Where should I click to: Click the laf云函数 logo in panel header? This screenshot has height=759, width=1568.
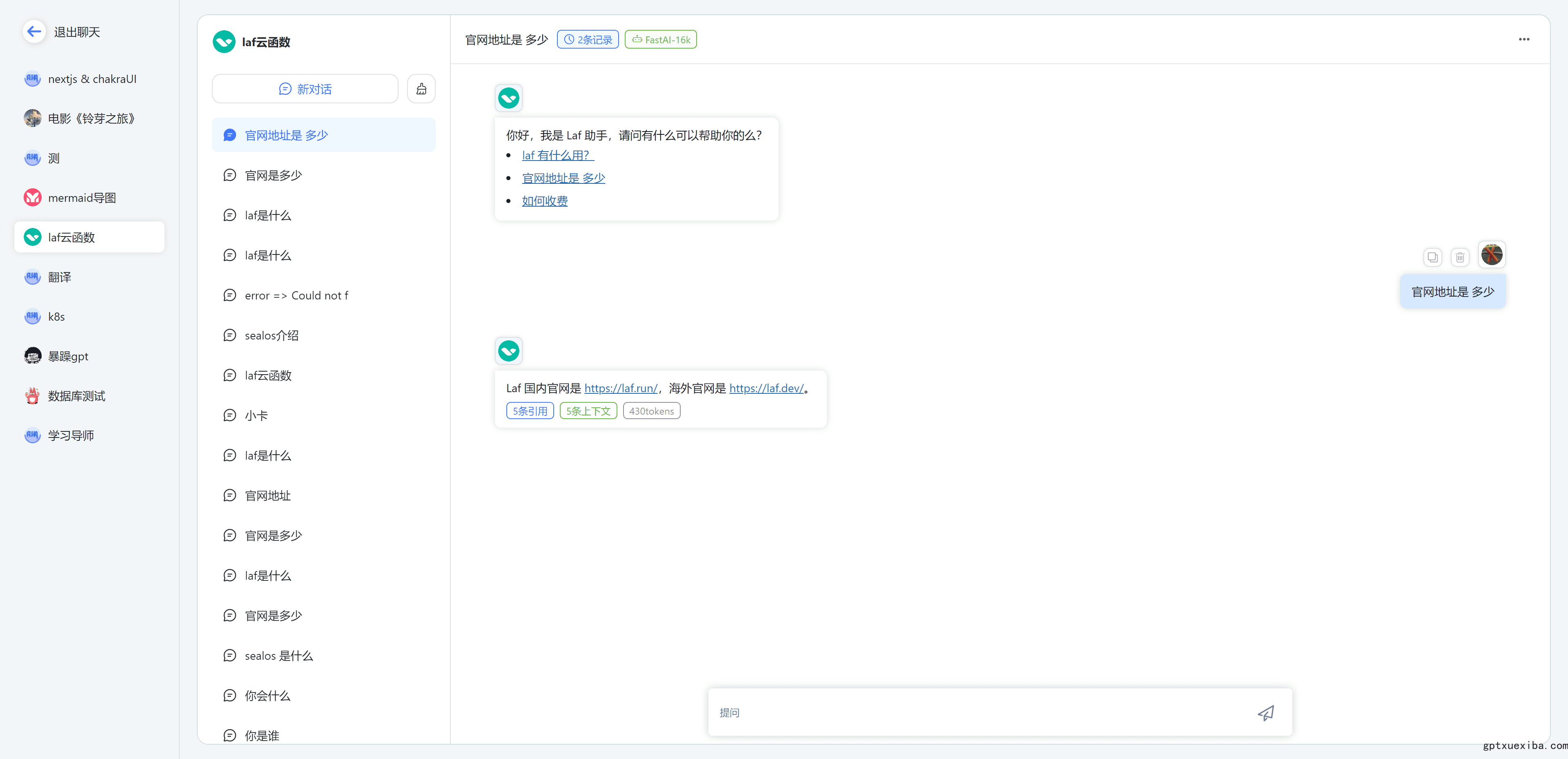click(x=224, y=42)
